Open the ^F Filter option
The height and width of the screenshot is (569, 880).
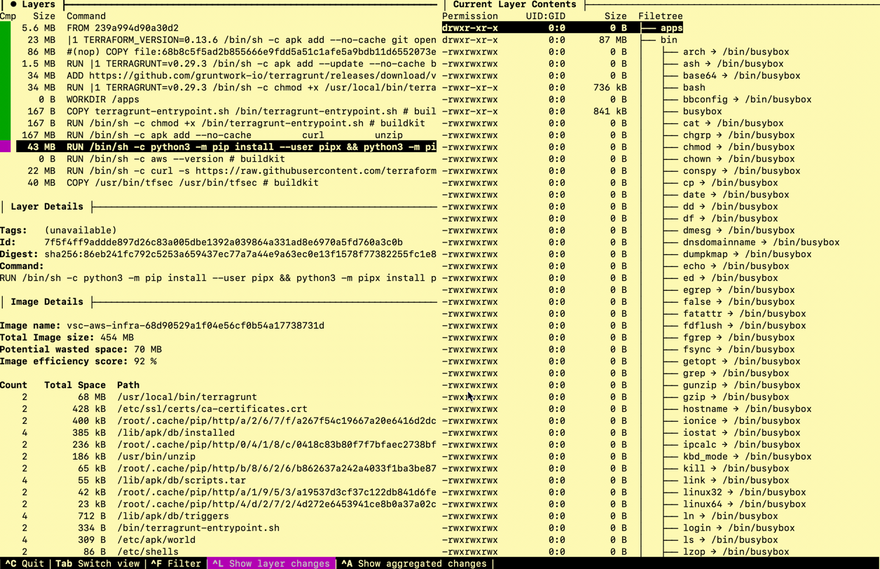[x=176, y=563]
